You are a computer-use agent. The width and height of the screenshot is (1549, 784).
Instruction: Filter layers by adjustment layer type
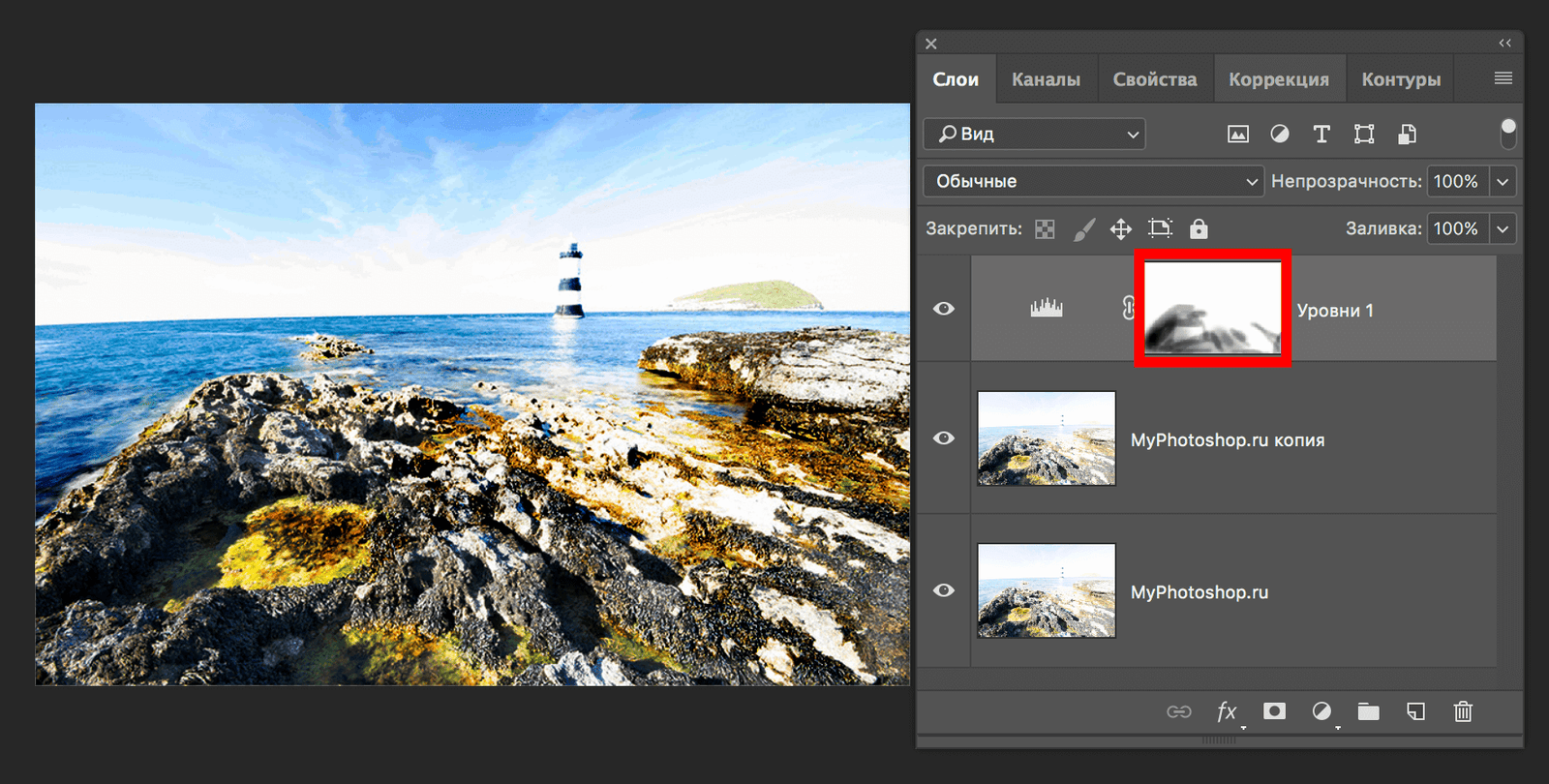(x=1279, y=135)
